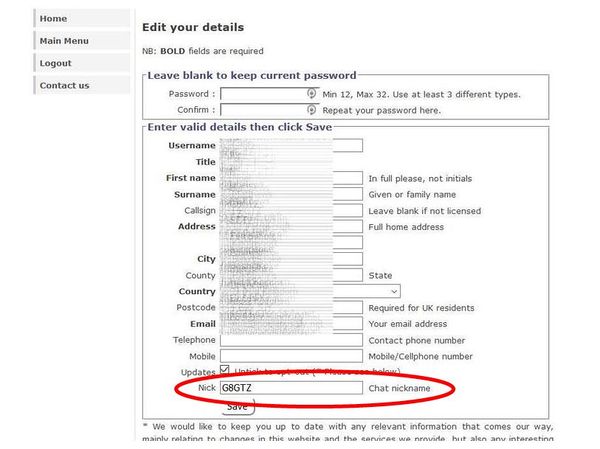Click the key icon in Password field
The width and height of the screenshot is (600, 449).
point(311,94)
